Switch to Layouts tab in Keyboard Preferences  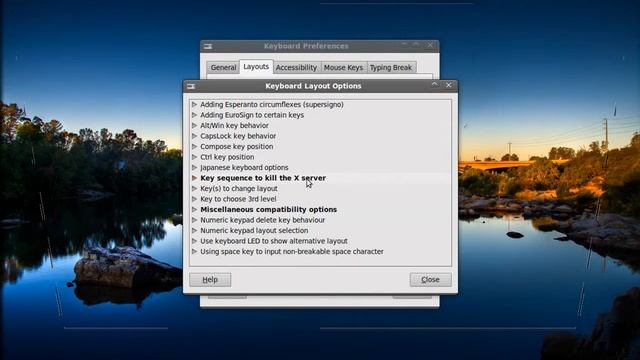tap(256, 67)
